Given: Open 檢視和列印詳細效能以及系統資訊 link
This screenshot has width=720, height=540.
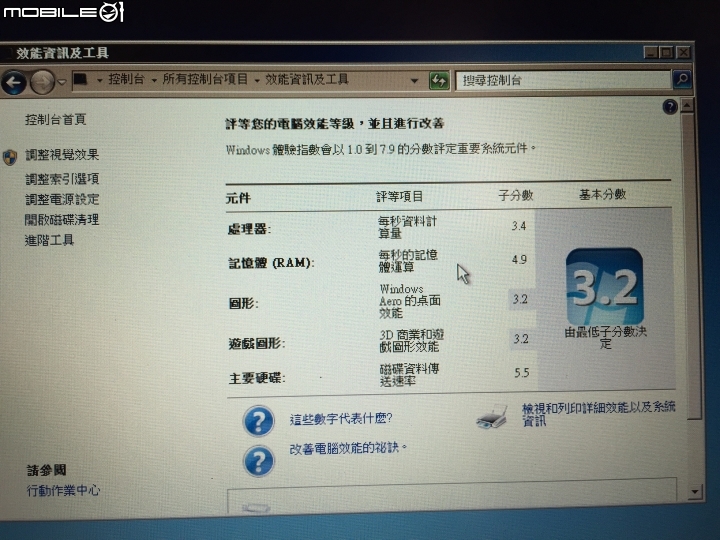Looking at the screenshot, I should (599, 414).
